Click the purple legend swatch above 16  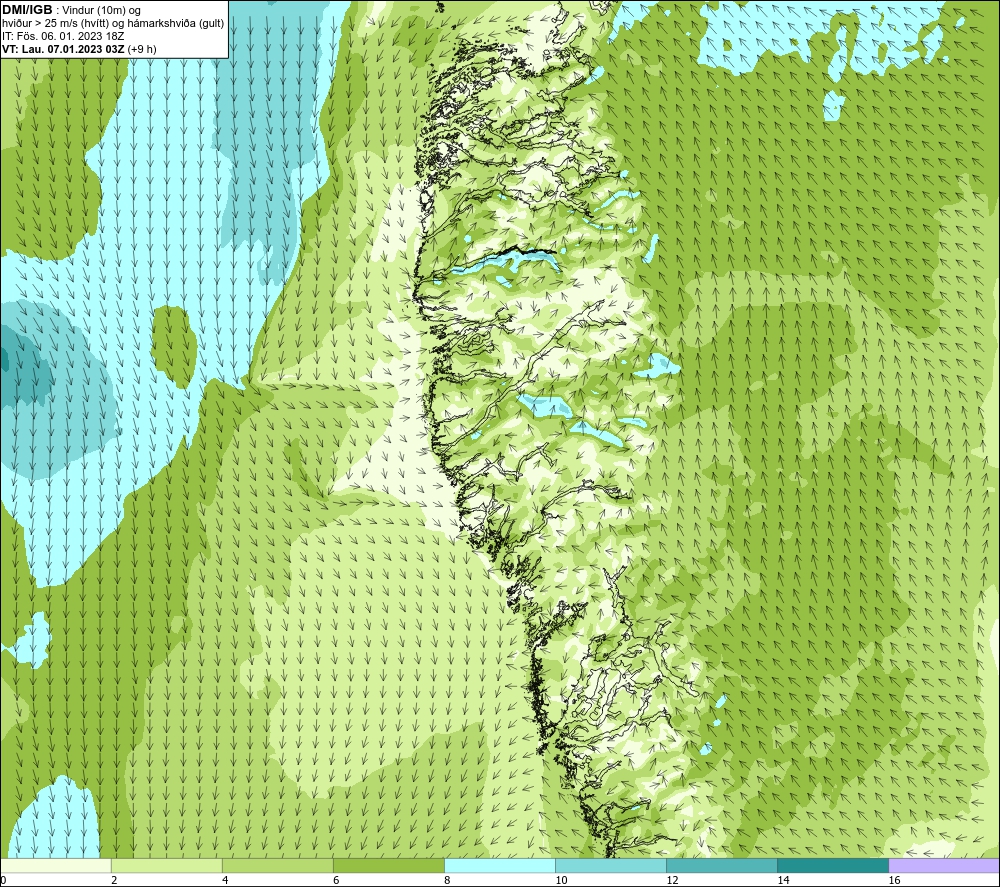point(943,865)
